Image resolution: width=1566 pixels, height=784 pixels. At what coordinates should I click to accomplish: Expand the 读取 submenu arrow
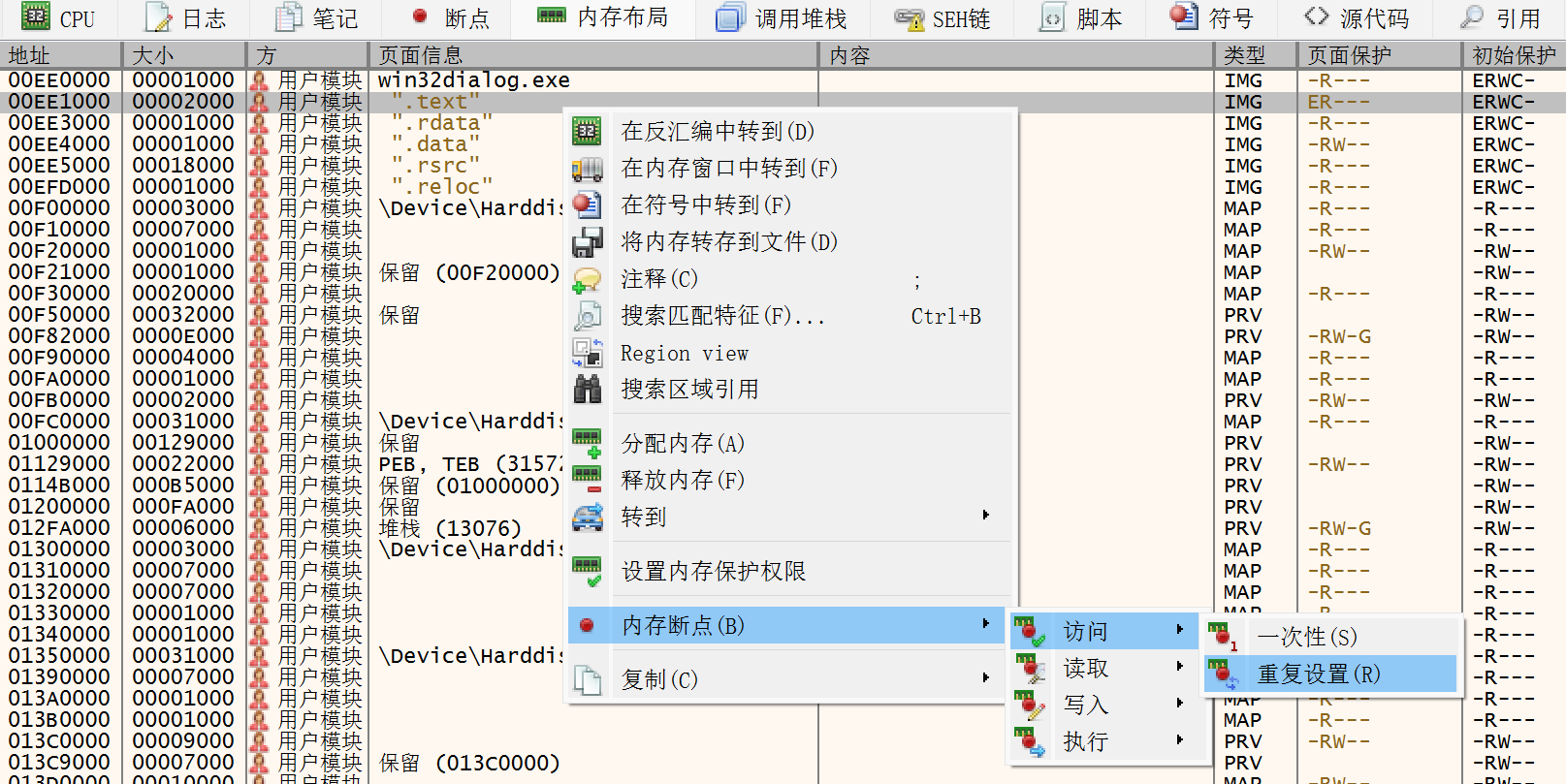point(1180,667)
